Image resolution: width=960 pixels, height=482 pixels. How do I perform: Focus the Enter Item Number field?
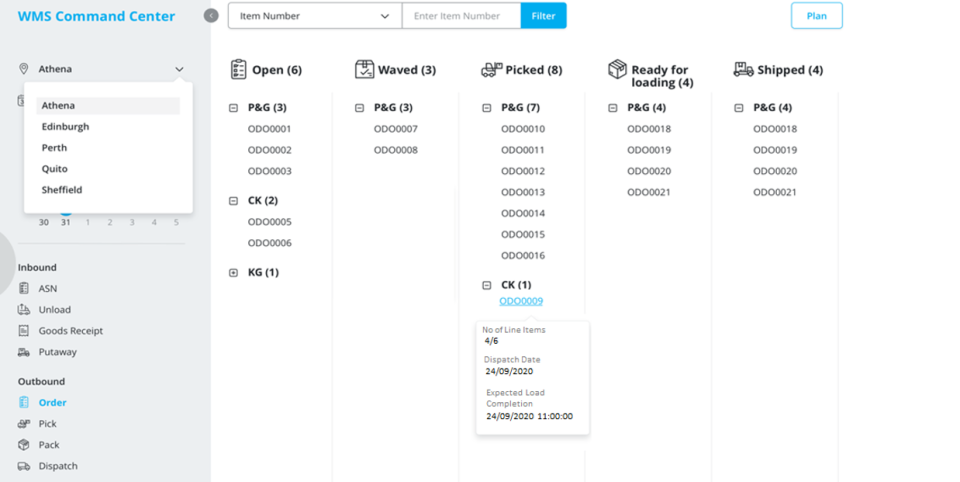click(461, 16)
